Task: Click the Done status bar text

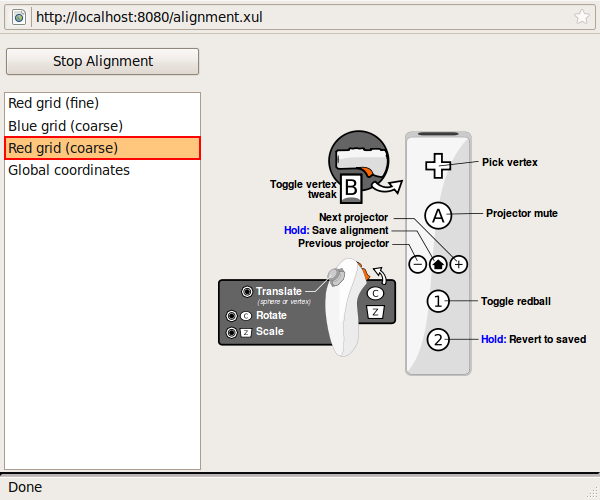Action: pyautogui.click(x=25, y=487)
